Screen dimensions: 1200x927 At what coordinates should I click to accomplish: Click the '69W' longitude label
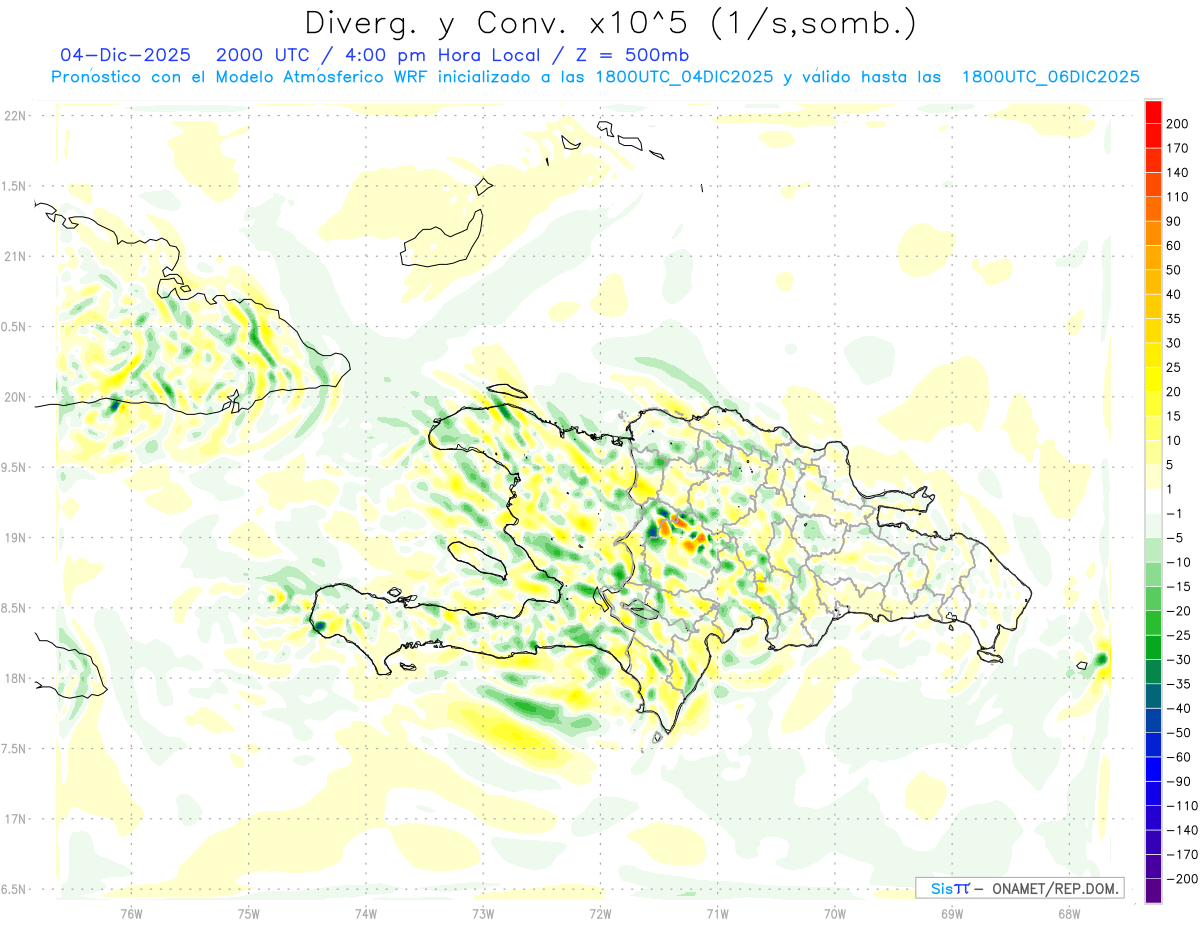[x=952, y=913]
